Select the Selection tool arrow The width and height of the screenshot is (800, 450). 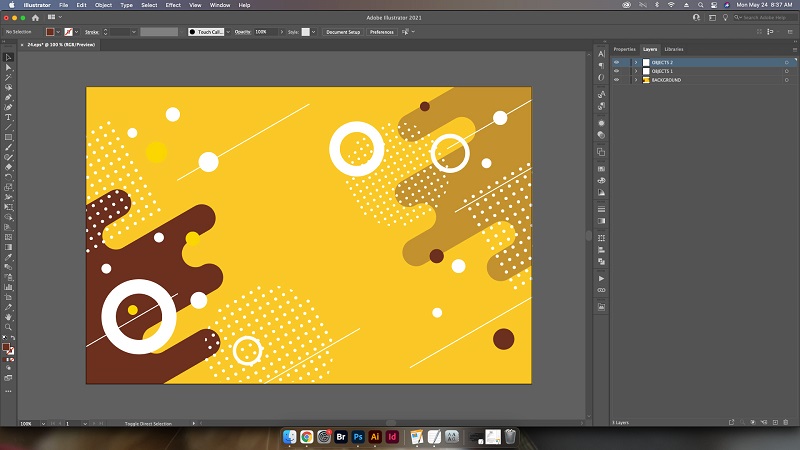[x=8, y=57]
